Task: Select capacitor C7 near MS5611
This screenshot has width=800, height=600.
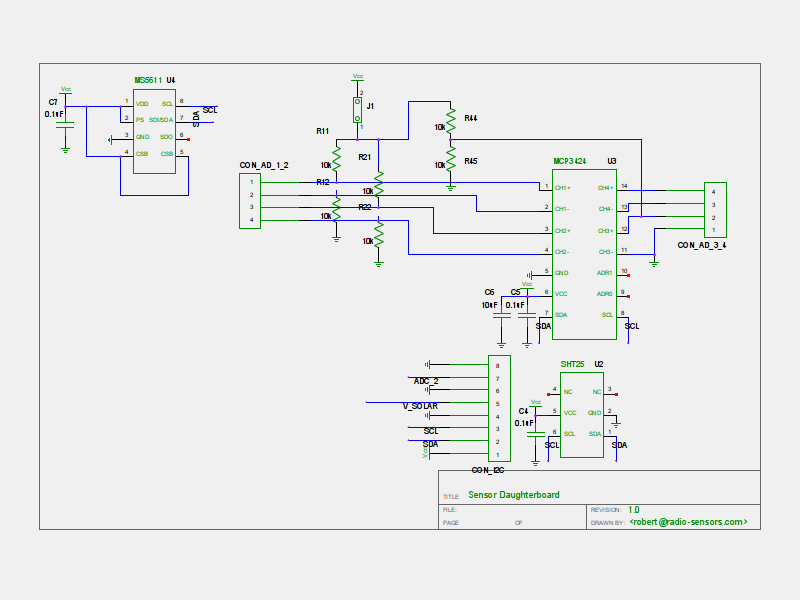Action: tap(66, 122)
